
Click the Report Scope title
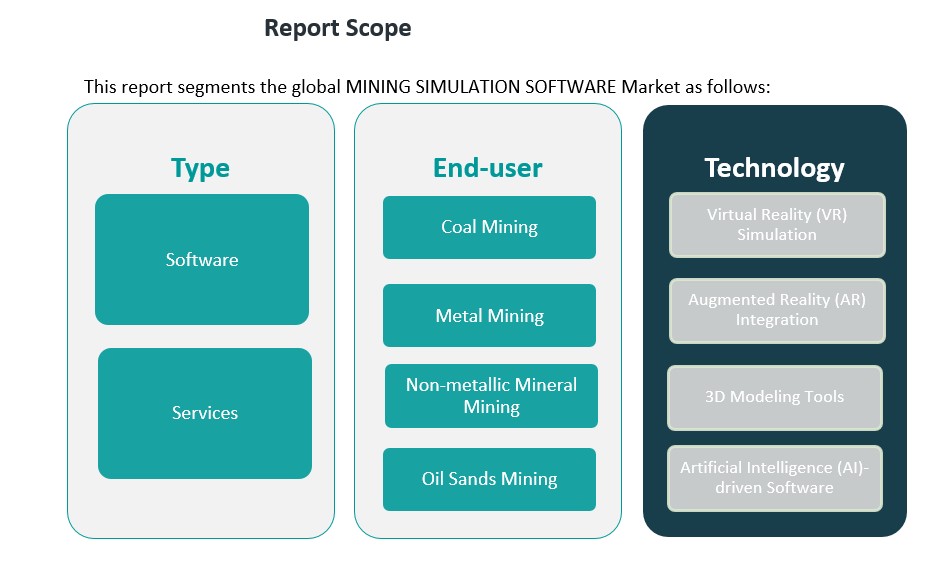[x=337, y=28]
